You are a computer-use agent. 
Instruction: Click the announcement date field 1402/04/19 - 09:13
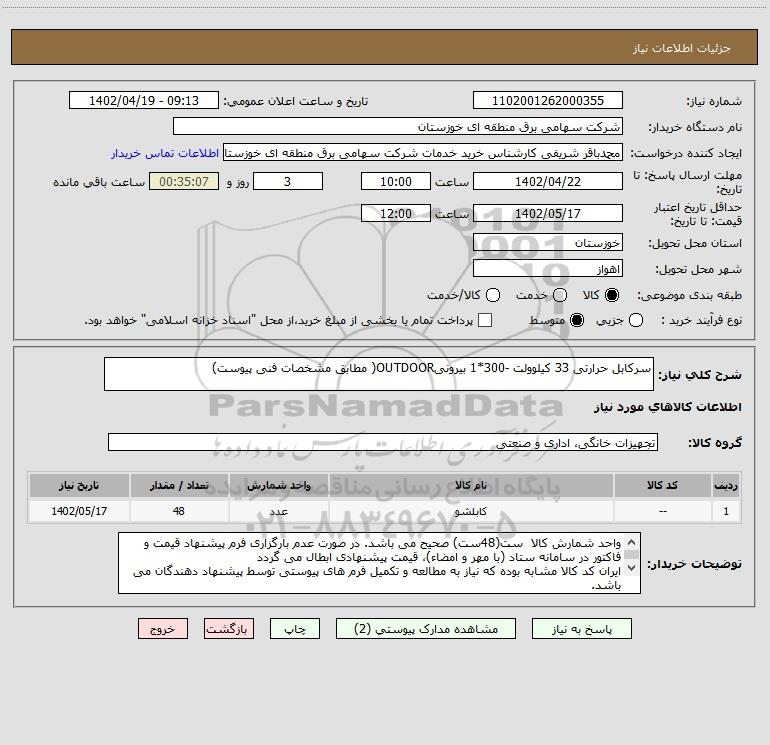(144, 101)
